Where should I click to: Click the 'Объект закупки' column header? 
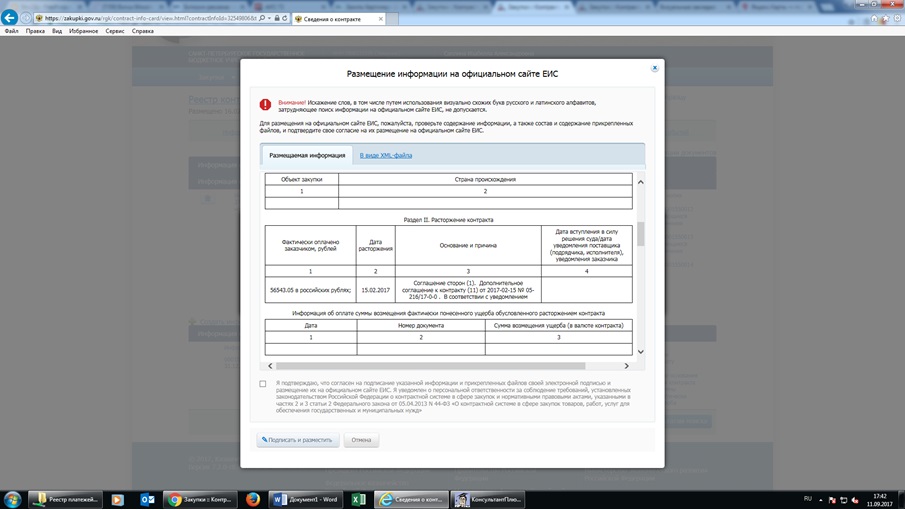tap(301, 179)
